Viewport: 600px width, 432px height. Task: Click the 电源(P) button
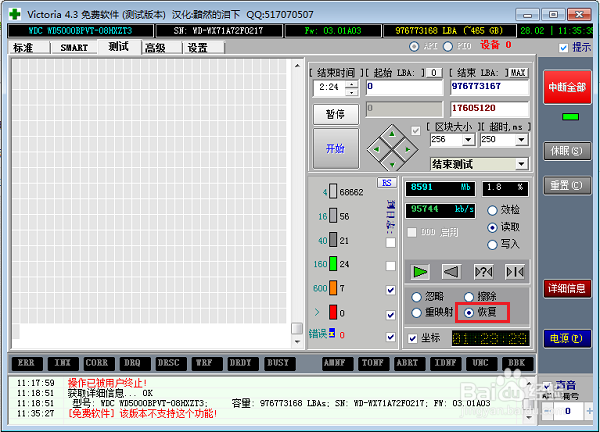(x=567, y=339)
